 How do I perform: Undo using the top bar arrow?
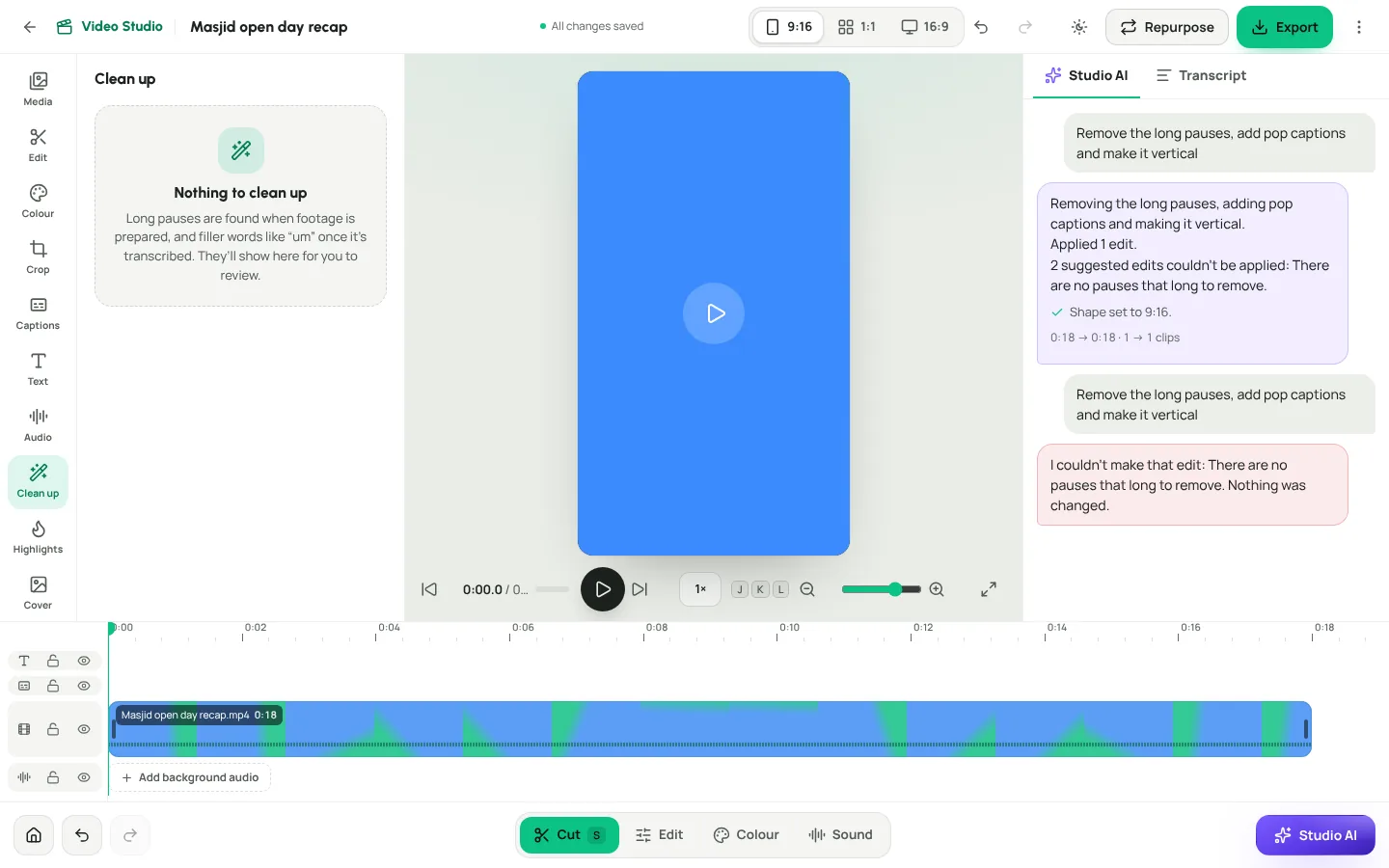[x=981, y=27]
